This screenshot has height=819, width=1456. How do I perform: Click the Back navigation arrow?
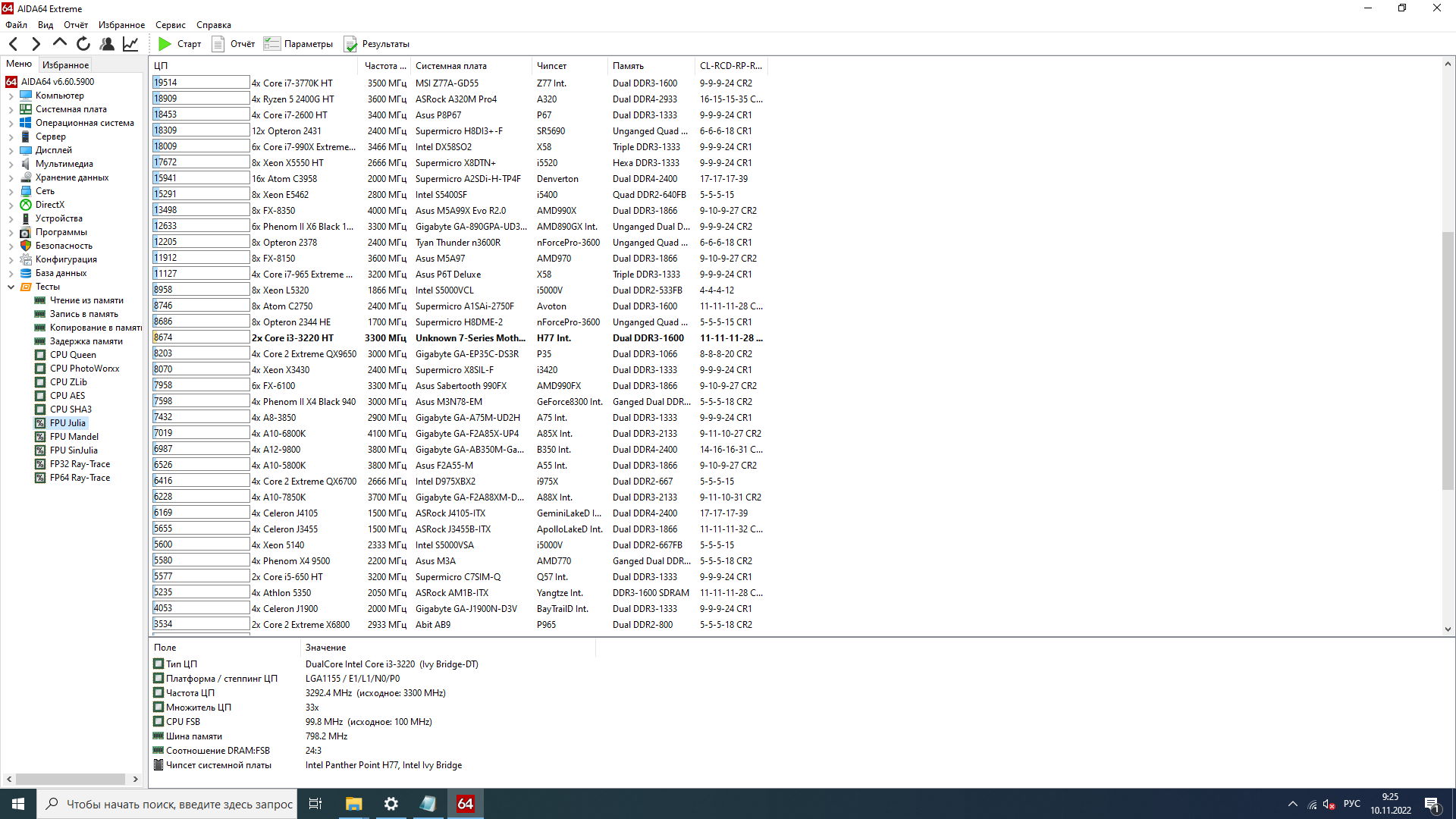[13, 44]
